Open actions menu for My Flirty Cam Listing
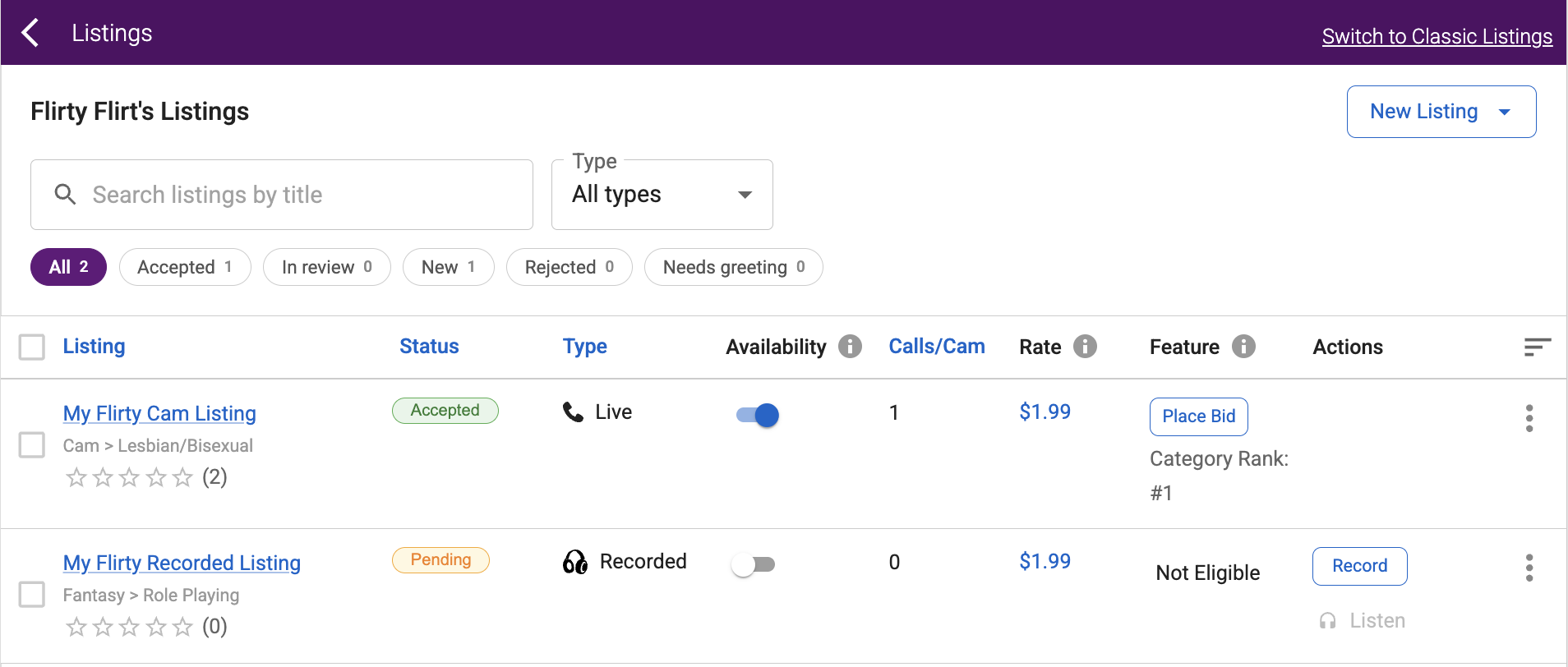The height and width of the screenshot is (667, 1568). pos(1529,418)
